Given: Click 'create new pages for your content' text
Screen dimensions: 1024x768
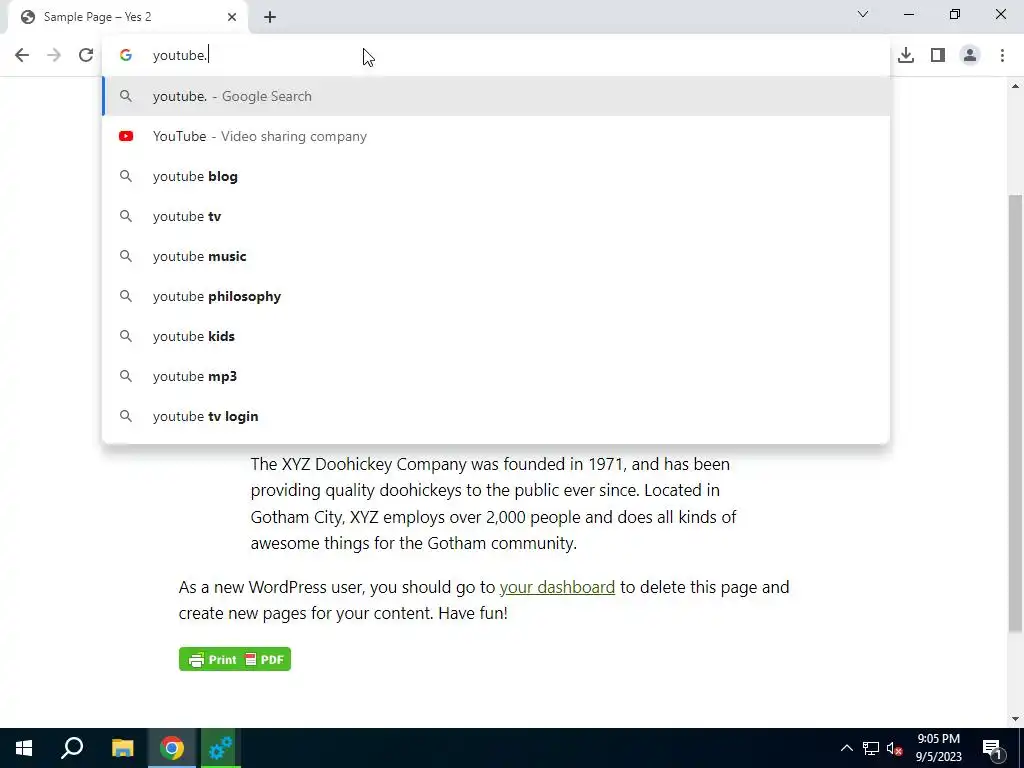Looking at the screenshot, I should (306, 613).
